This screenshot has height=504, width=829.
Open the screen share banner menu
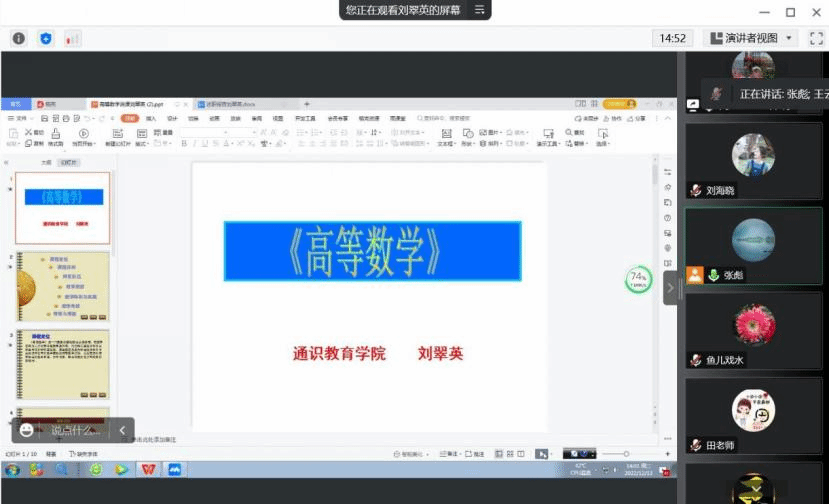(x=480, y=10)
